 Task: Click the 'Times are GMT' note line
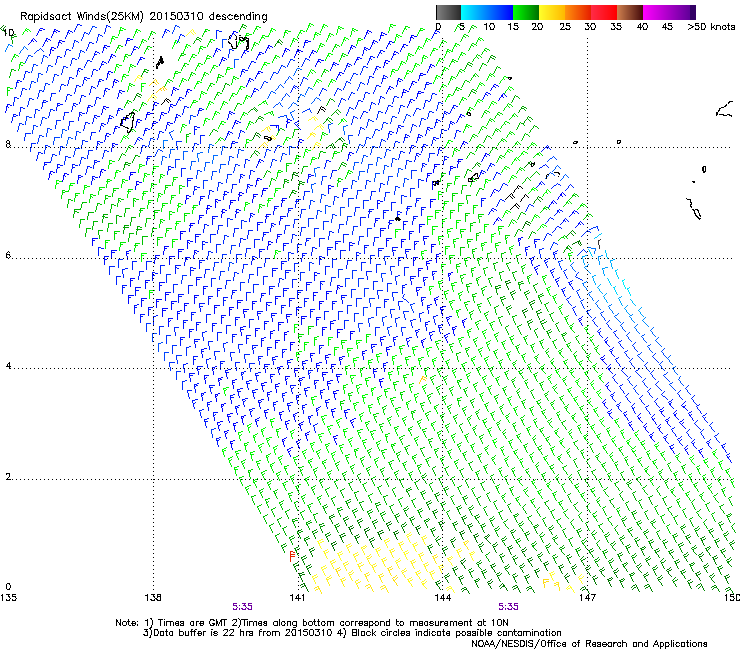tap(312, 623)
